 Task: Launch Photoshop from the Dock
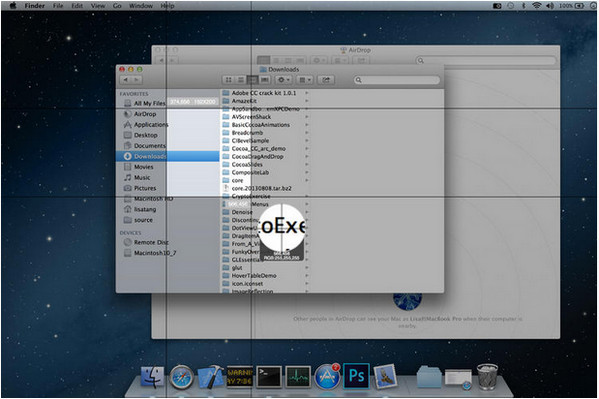coord(356,376)
